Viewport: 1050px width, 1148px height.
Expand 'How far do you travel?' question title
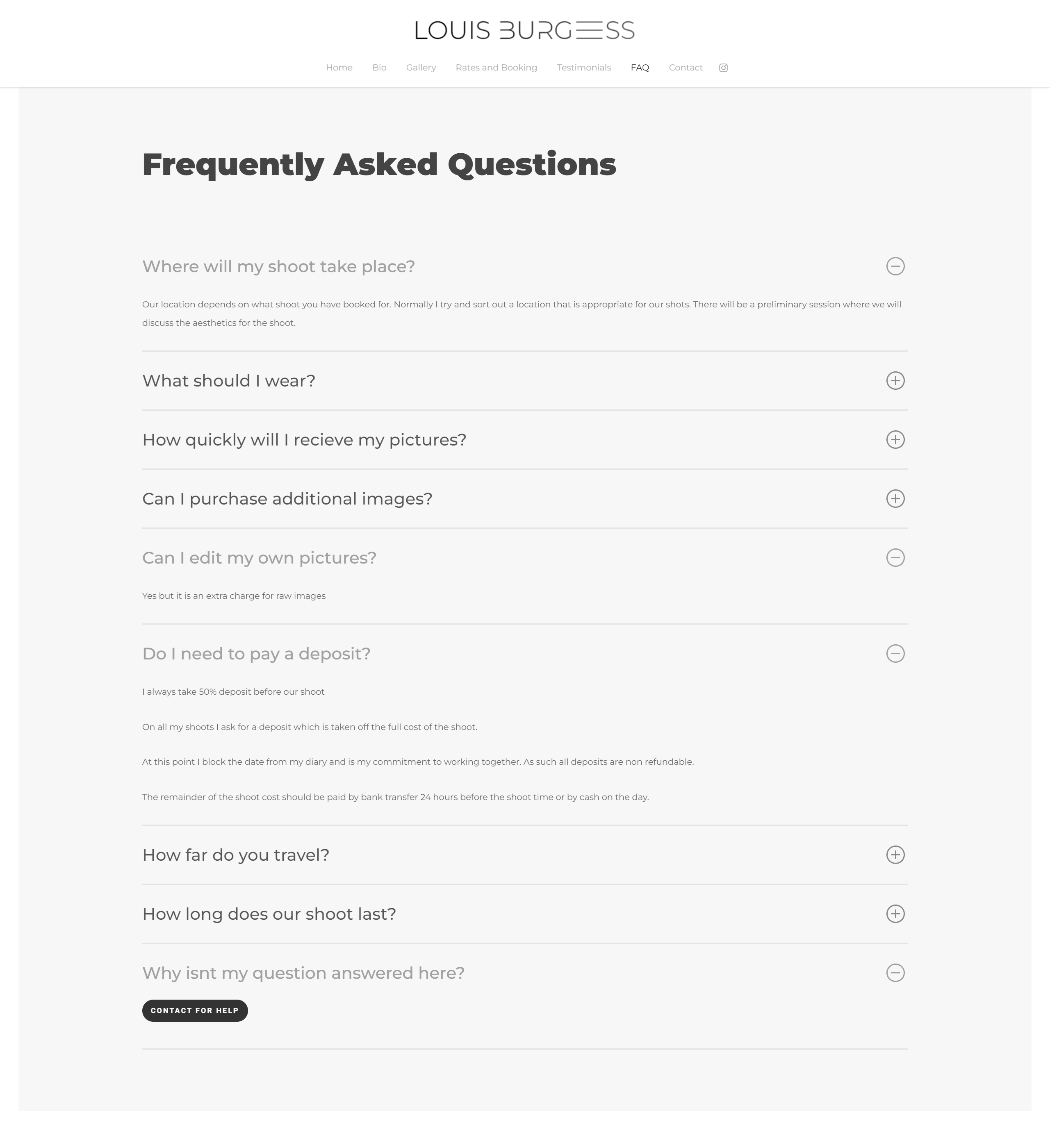pos(236,855)
